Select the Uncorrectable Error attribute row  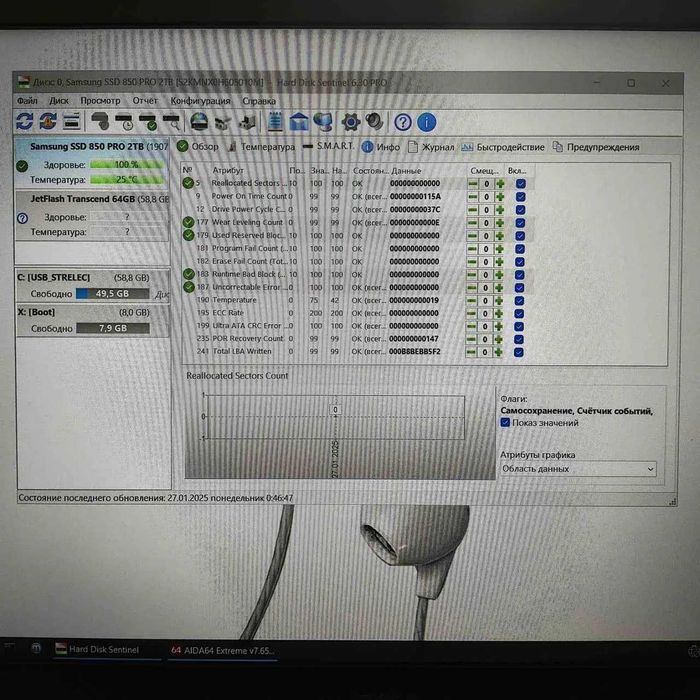(356, 288)
